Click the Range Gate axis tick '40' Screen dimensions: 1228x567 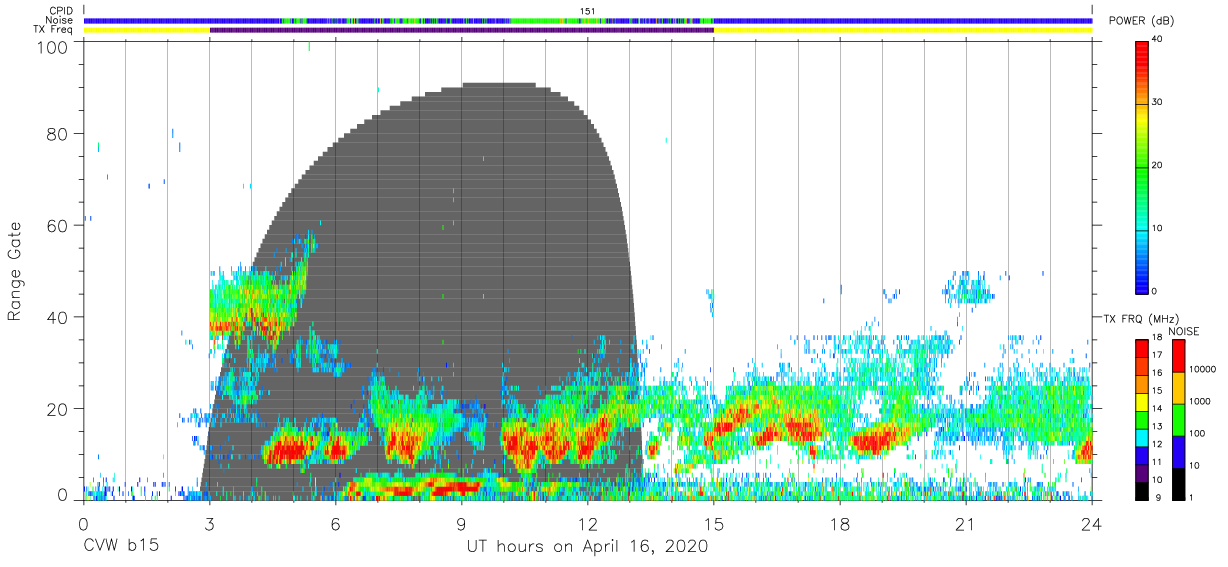[x=57, y=317]
